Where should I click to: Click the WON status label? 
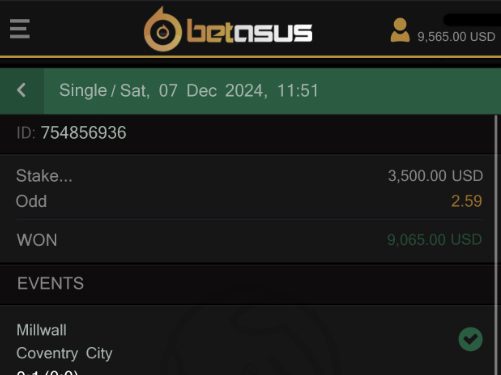coord(37,240)
